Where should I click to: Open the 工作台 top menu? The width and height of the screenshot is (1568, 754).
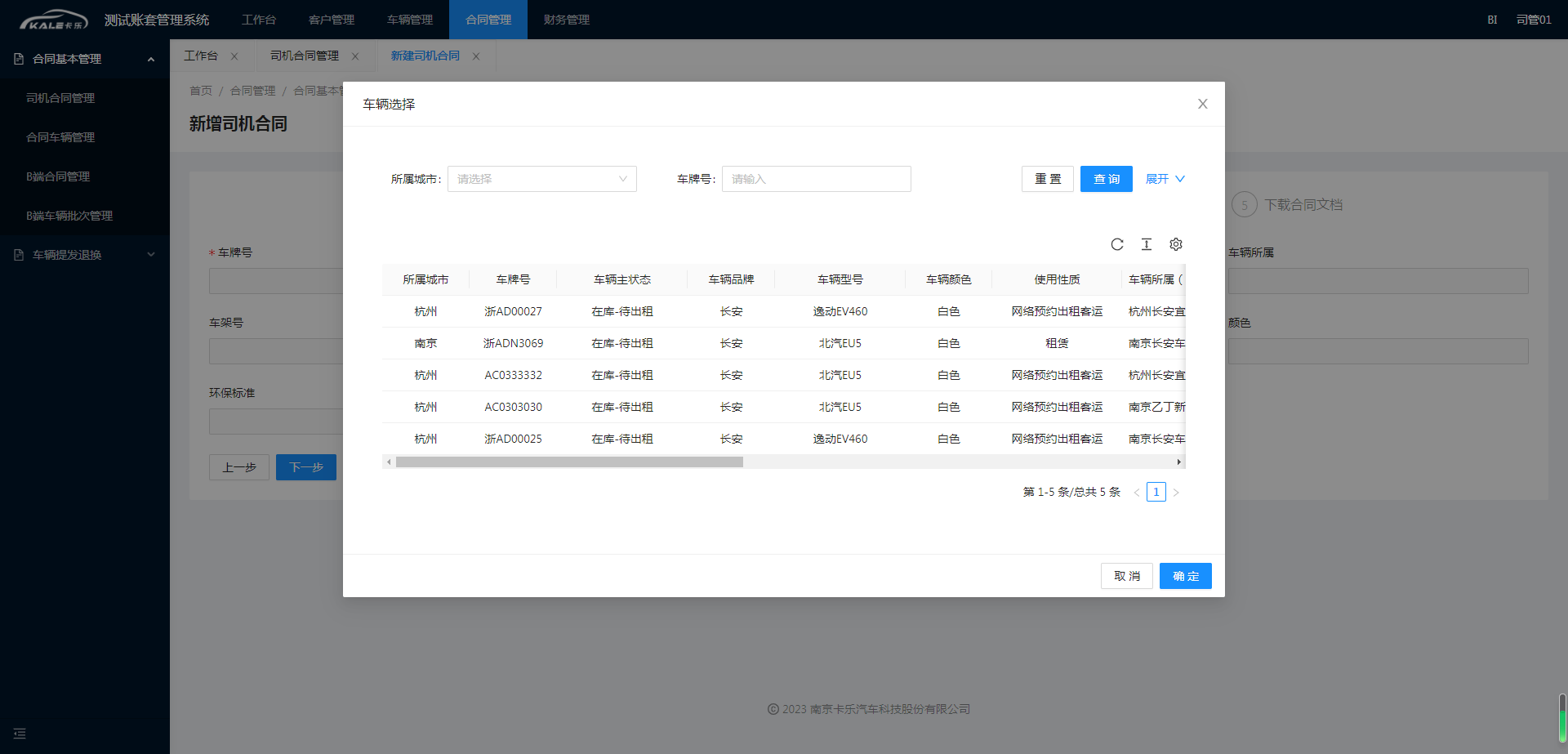point(259,20)
